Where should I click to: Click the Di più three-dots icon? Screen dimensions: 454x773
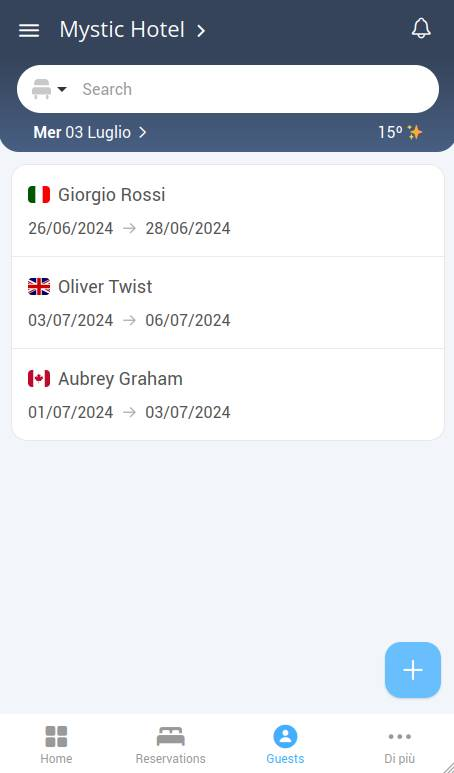coord(400,737)
